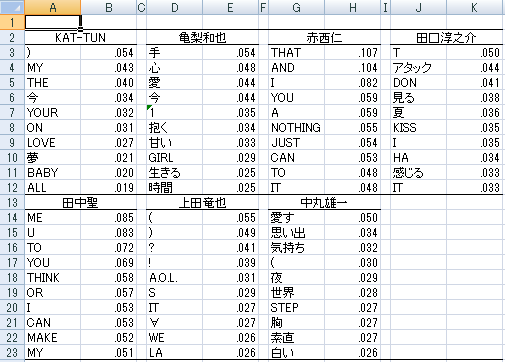The height and width of the screenshot is (362, 505).
Task: Click the cell containing DON
Action: coord(418,82)
